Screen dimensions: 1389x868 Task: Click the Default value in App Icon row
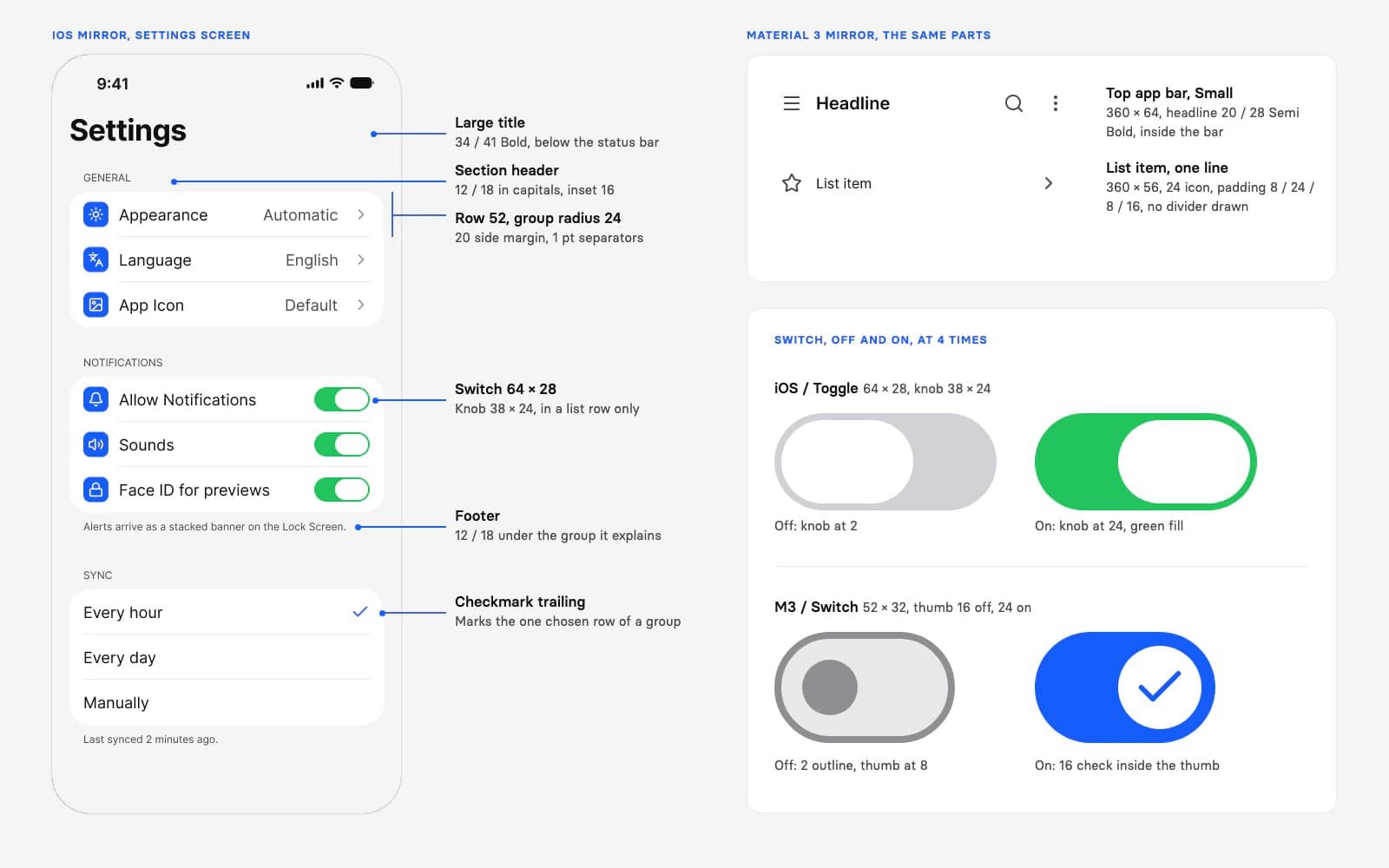311,305
